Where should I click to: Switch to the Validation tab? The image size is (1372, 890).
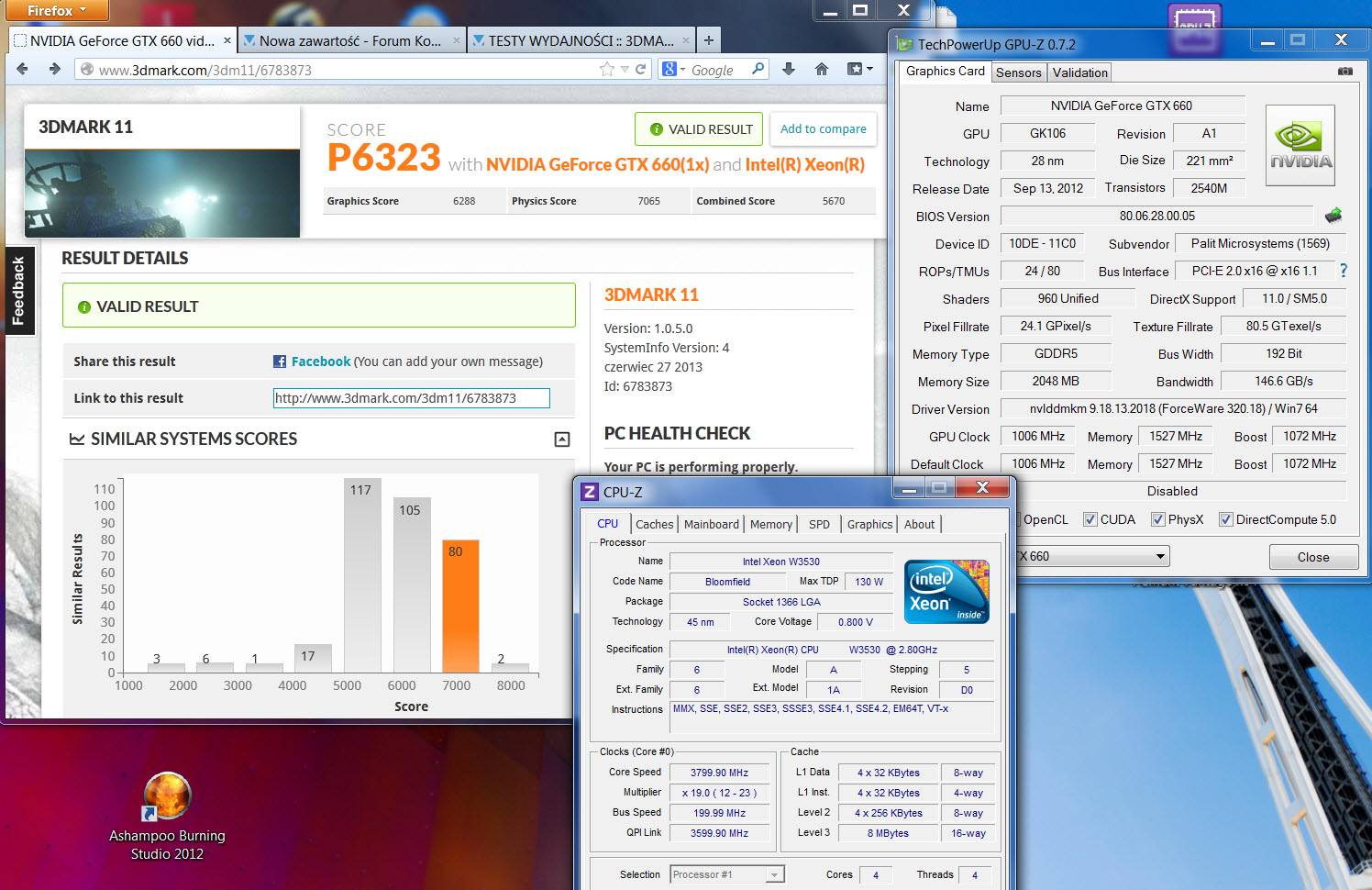point(1080,72)
